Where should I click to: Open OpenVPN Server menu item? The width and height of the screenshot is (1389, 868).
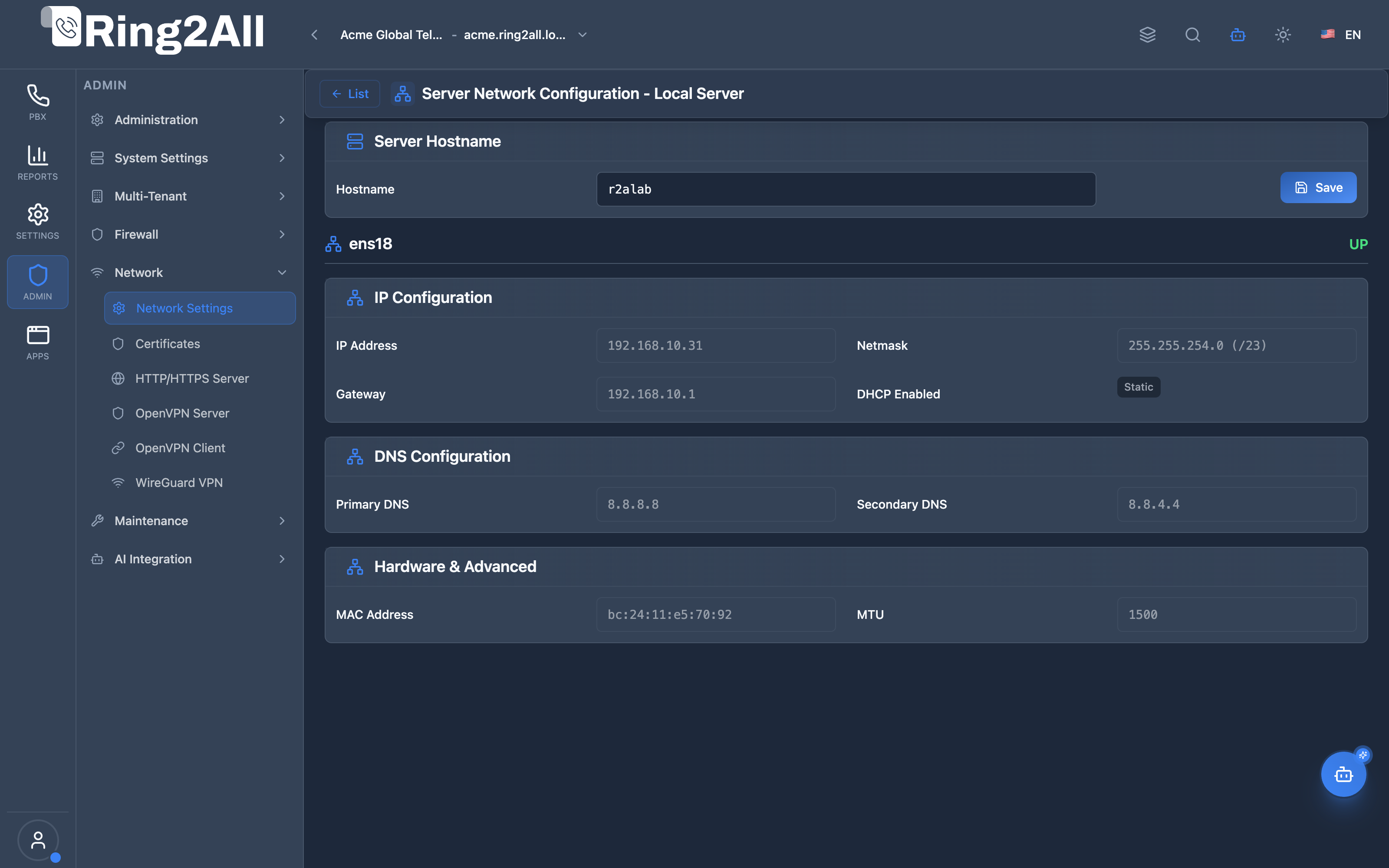200,413
